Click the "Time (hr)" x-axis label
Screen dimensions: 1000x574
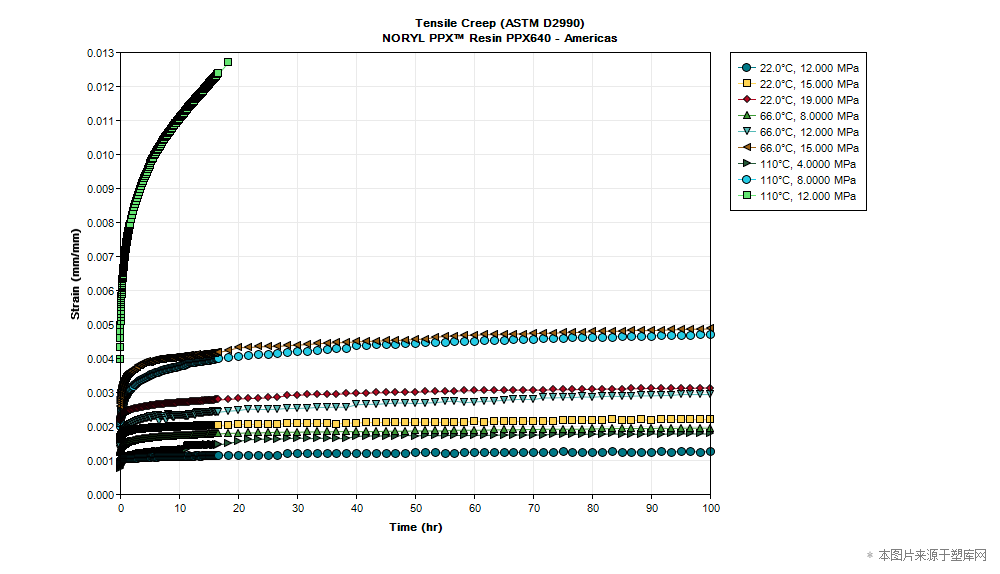[415, 527]
